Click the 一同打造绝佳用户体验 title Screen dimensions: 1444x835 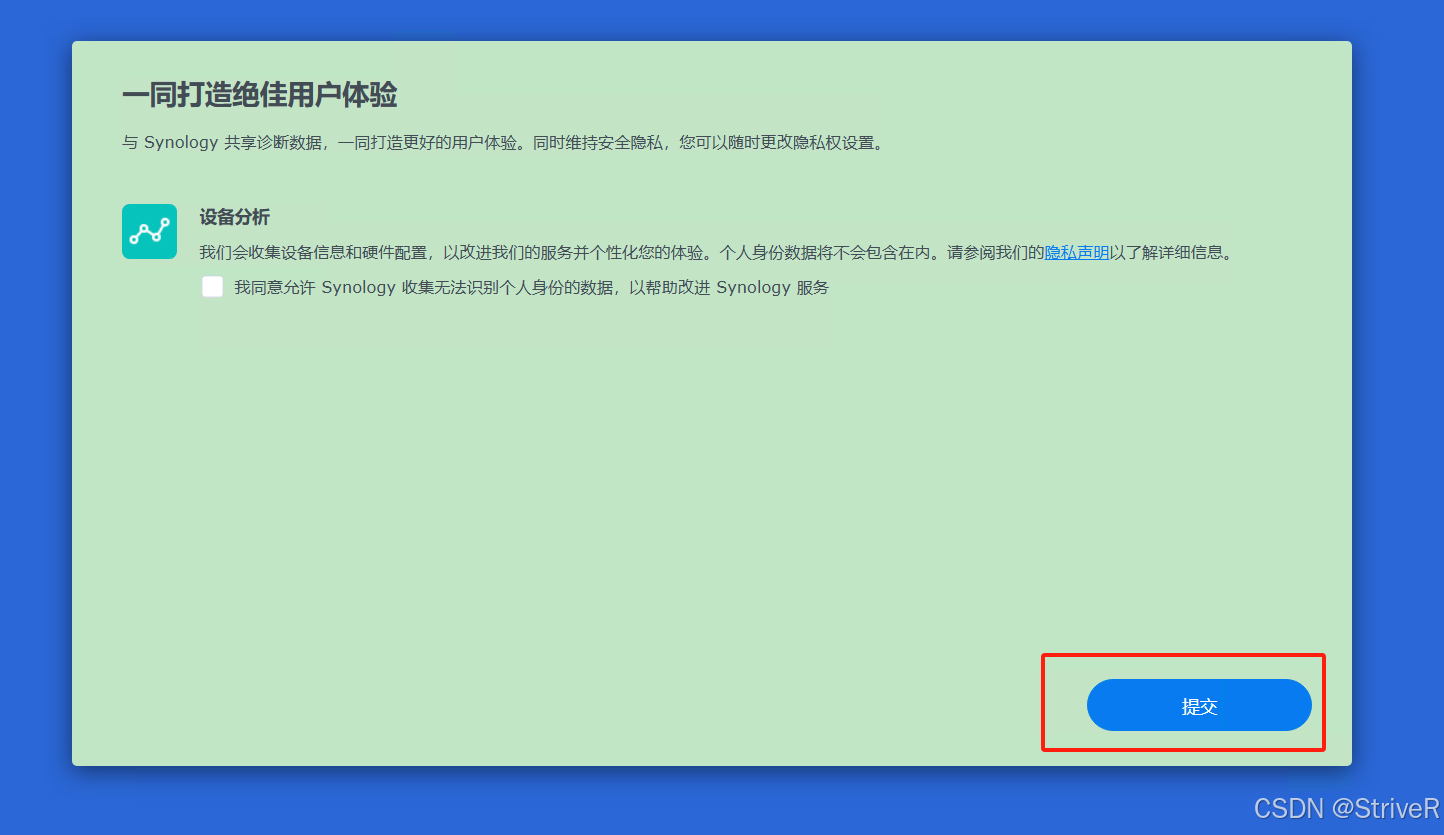point(260,95)
